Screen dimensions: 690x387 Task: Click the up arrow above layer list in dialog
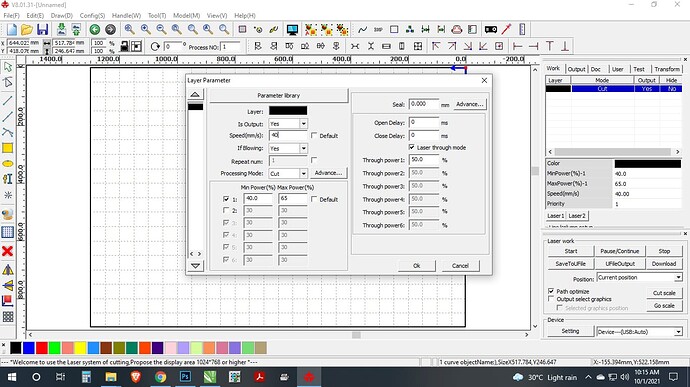(x=195, y=94)
